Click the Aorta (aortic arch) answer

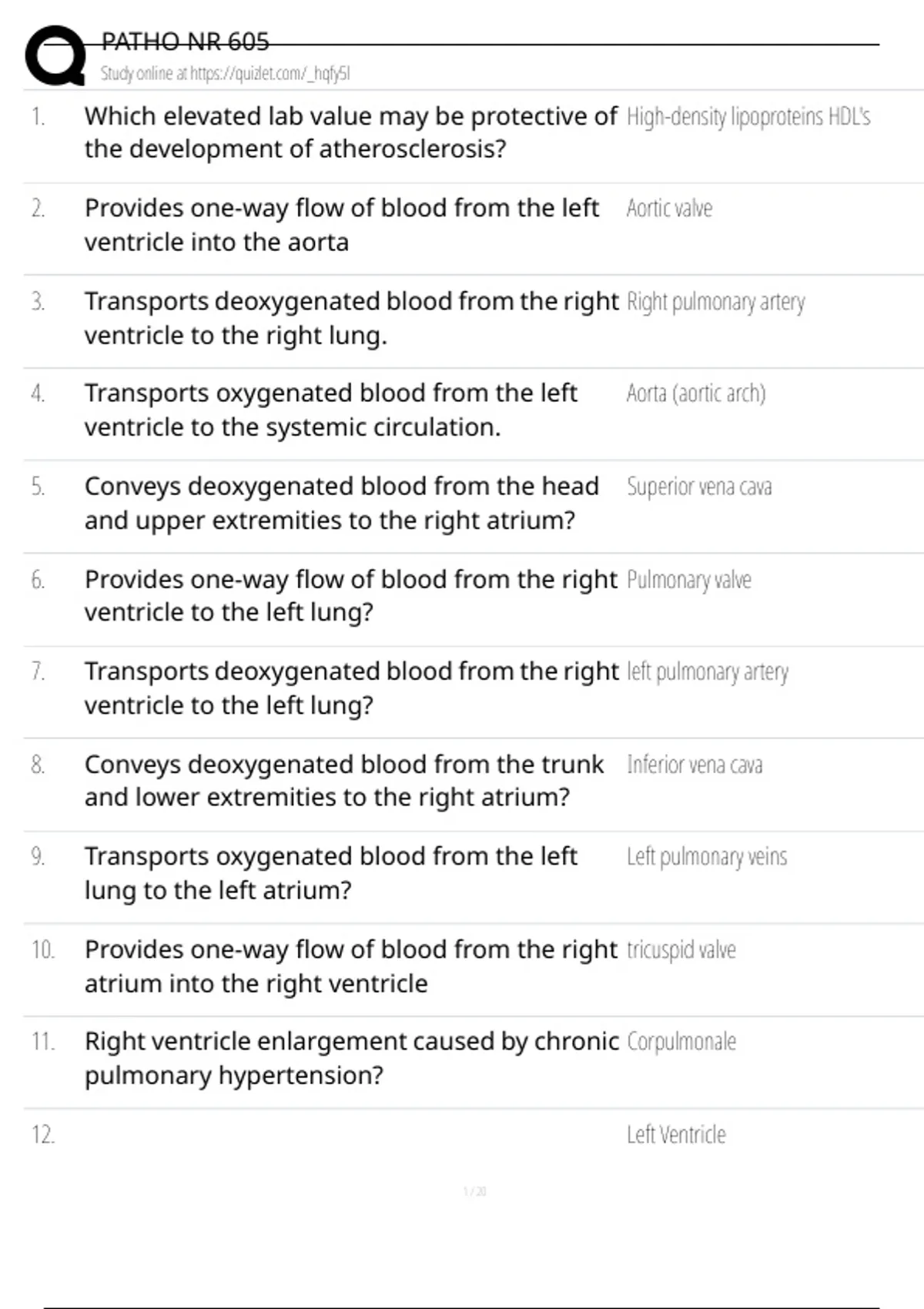[695, 393]
